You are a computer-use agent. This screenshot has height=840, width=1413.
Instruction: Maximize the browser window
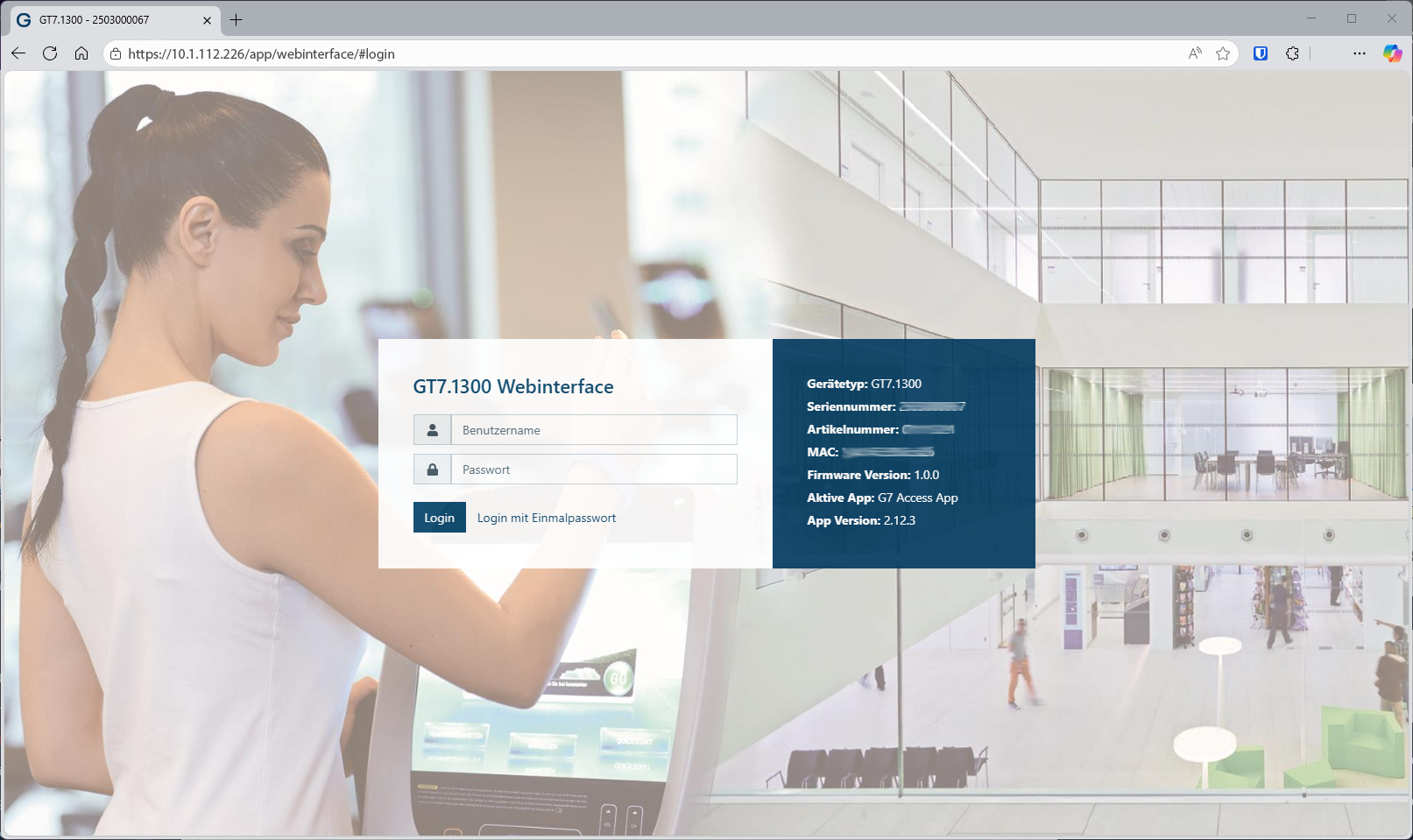point(1352,18)
